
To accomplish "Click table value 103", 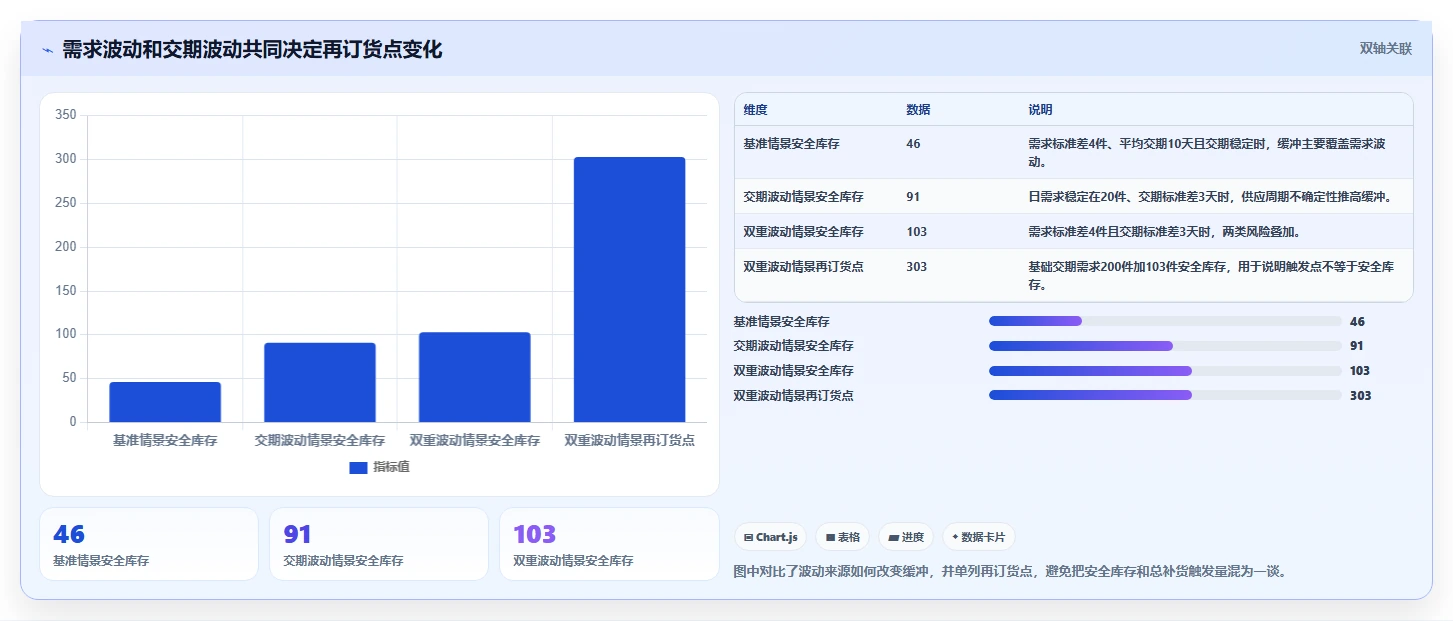I will (916, 232).
